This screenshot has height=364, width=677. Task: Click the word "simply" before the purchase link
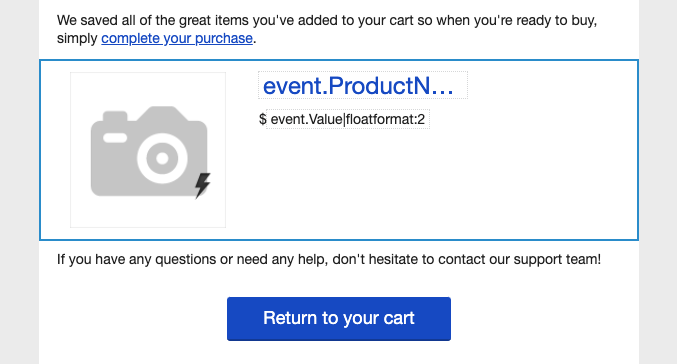[x=77, y=38]
